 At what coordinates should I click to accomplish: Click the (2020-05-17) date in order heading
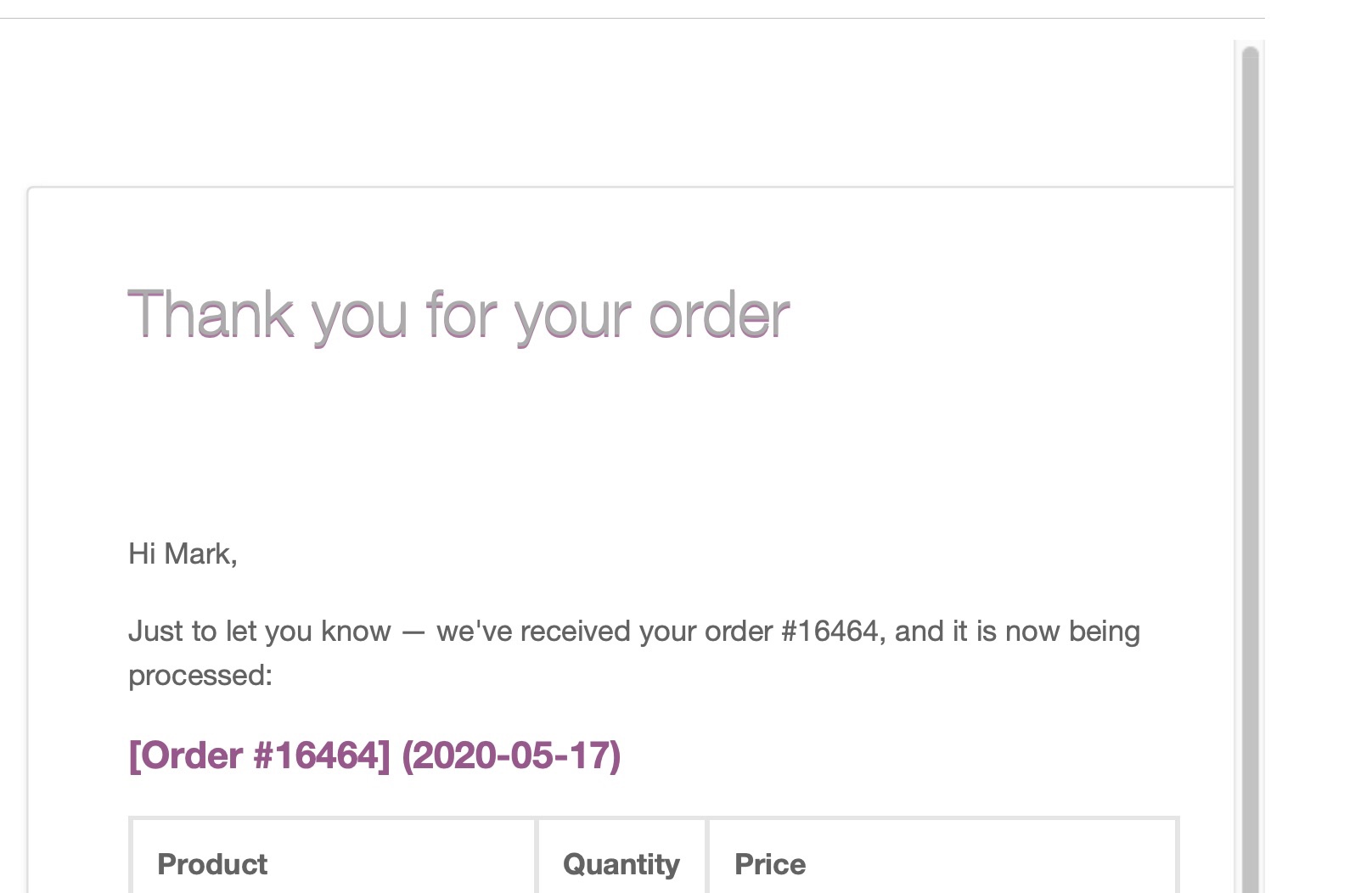pos(511,755)
